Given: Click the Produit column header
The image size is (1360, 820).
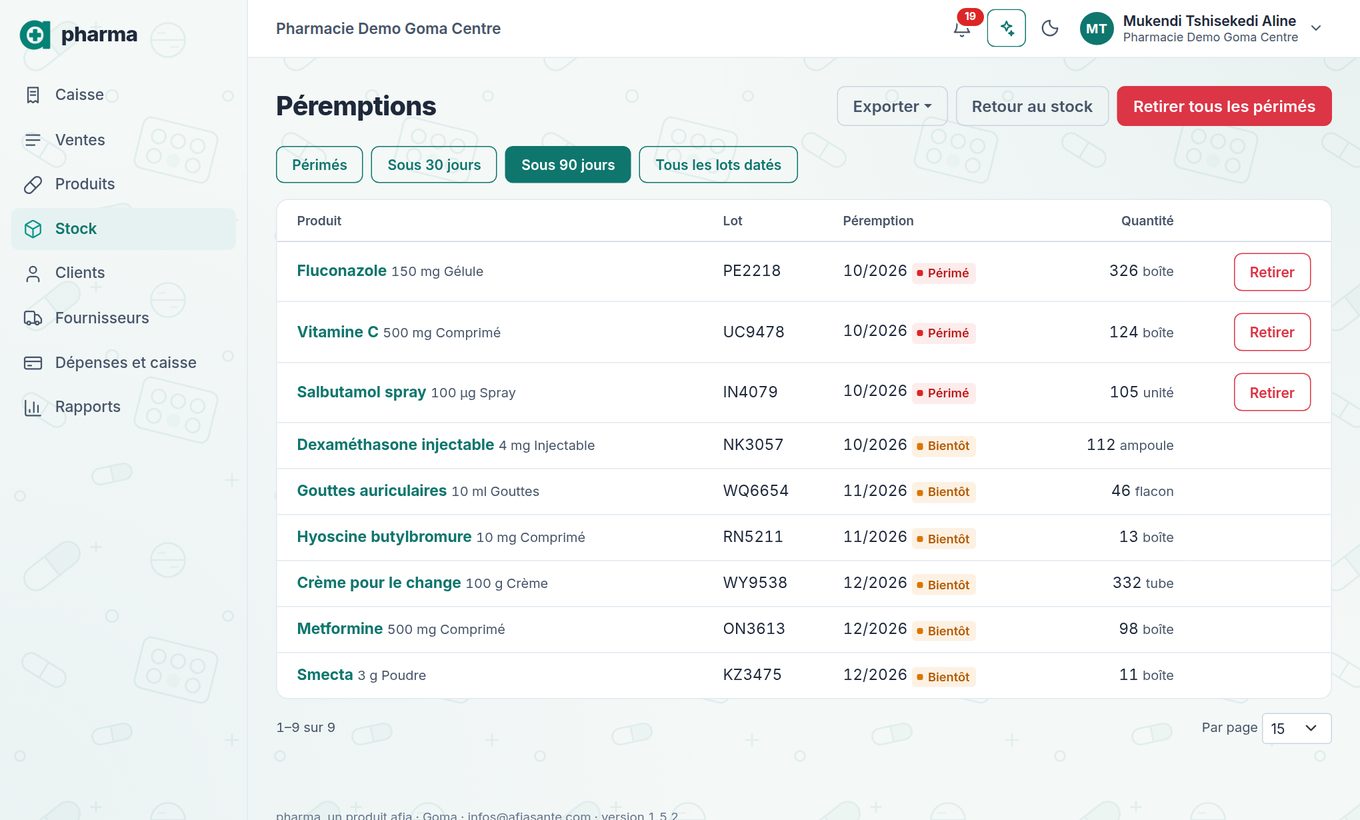Looking at the screenshot, I should 319,221.
